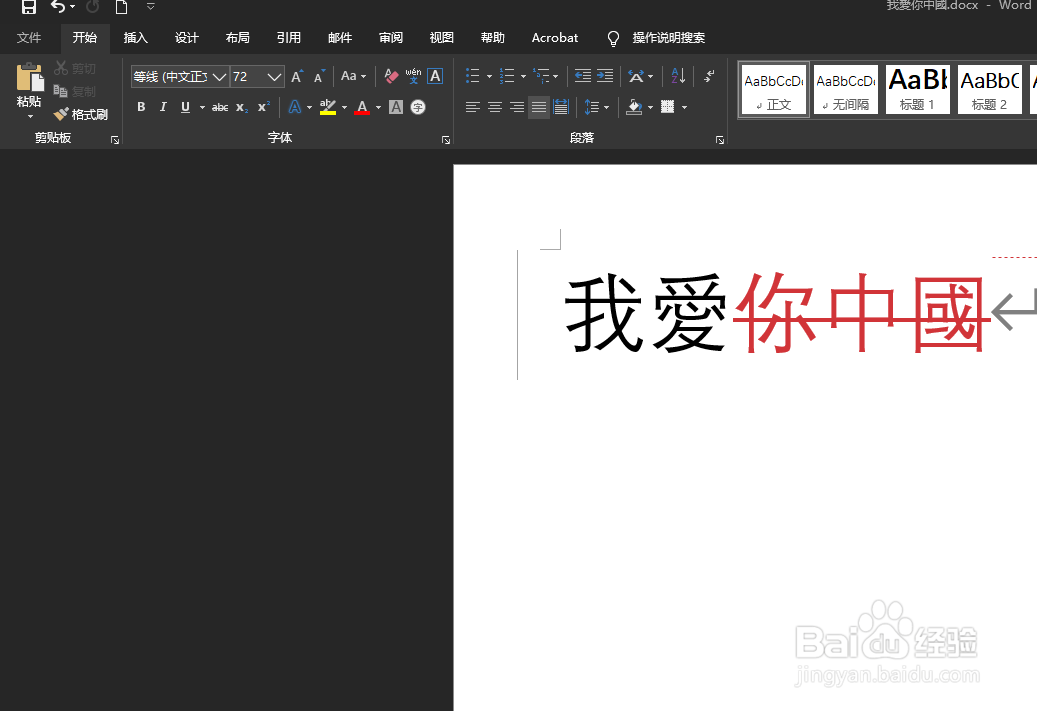Click the Superscript icon
The height and width of the screenshot is (711, 1037).
coord(263,107)
